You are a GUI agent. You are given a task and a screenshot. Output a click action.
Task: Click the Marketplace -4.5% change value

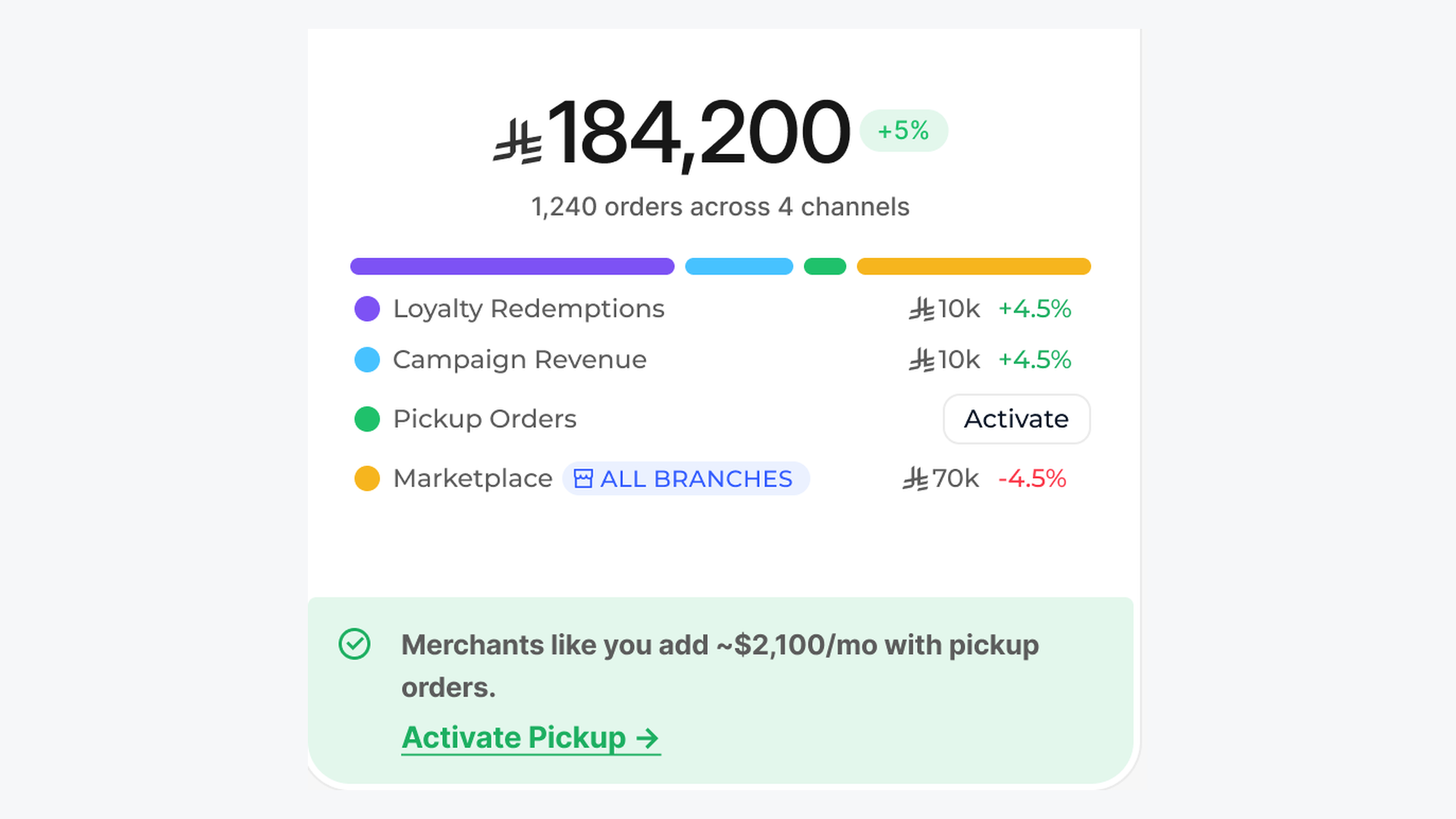pyautogui.click(x=1032, y=479)
